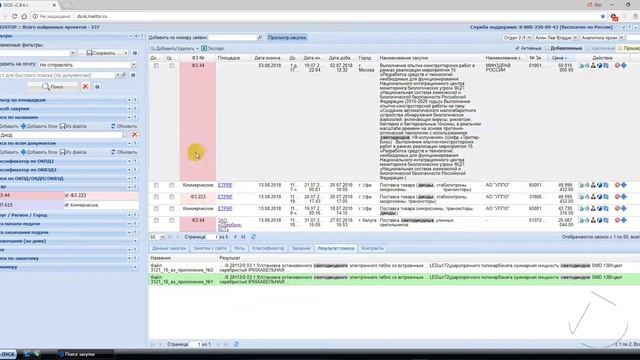Image resolution: width=640 pixels, height=360 pixels.
Task: Expand the Способ закупки filter section
Action: pyautogui.click(x=129, y=109)
